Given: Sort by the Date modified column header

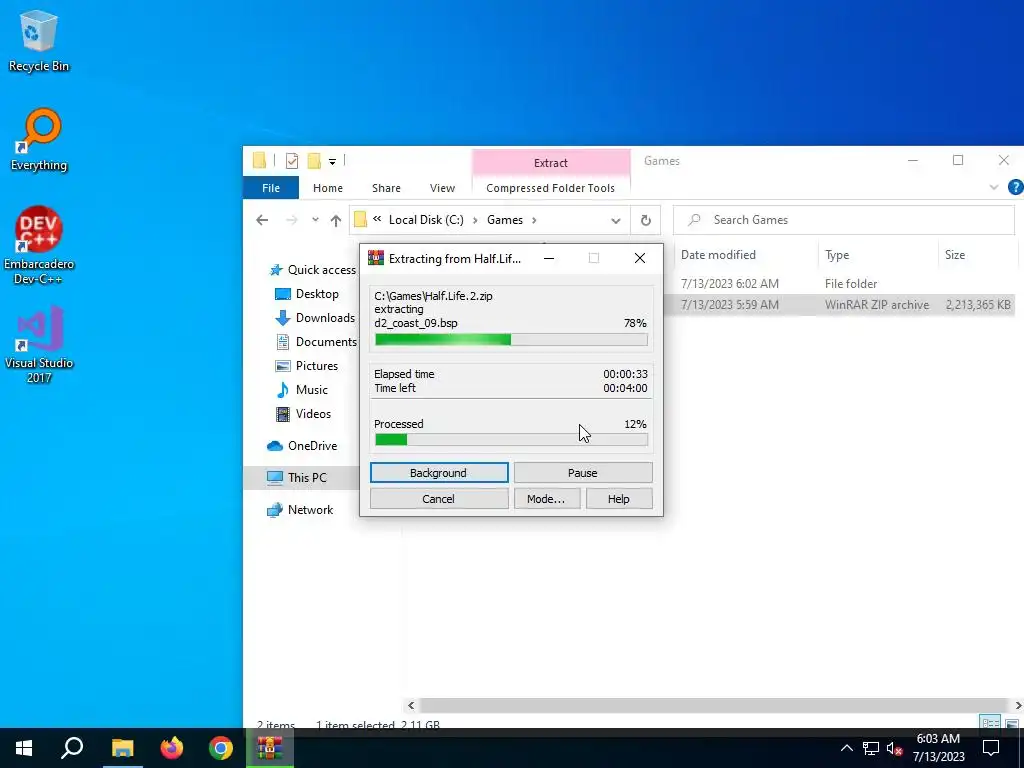Looking at the screenshot, I should pyautogui.click(x=718, y=255).
